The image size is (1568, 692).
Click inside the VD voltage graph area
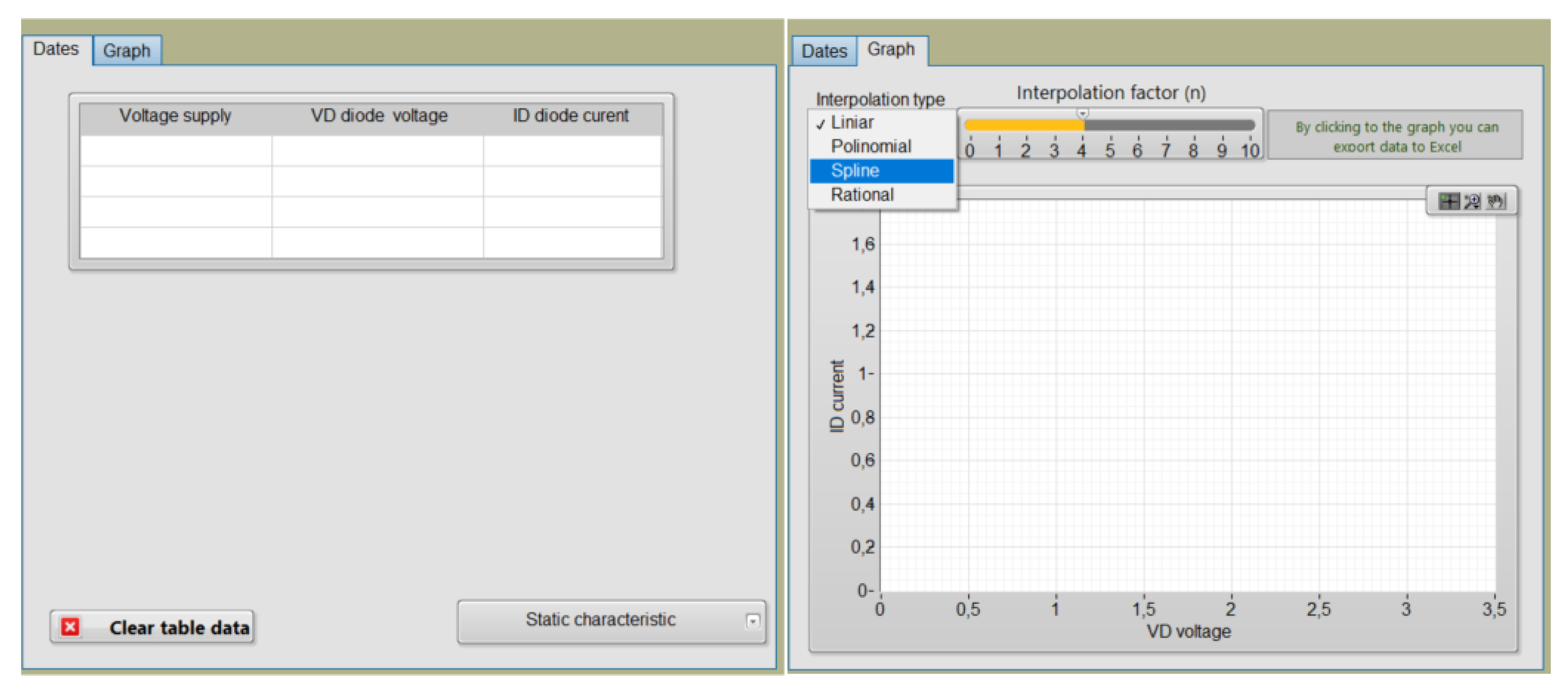[x=1187, y=396]
